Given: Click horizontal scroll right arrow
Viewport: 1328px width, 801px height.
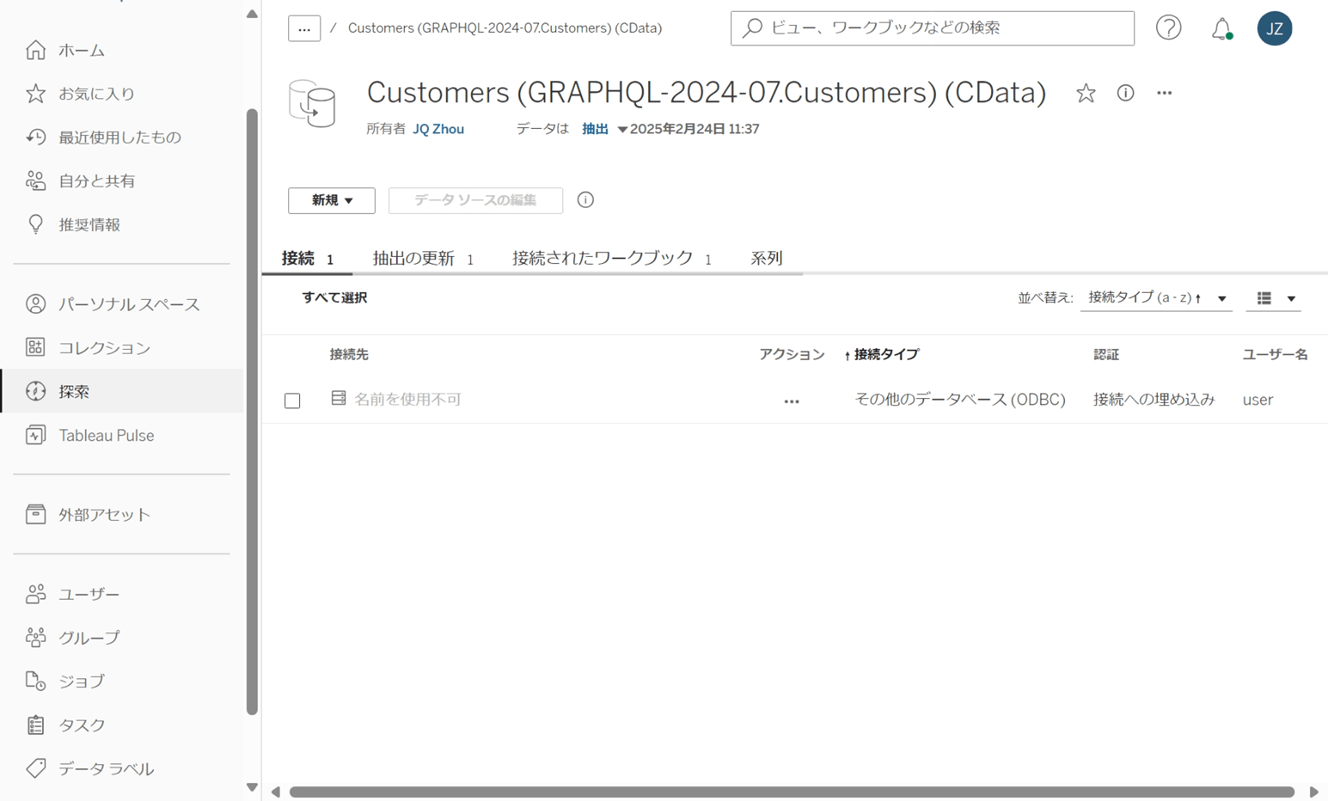Looking at the screenshot, I should 1314,792.
